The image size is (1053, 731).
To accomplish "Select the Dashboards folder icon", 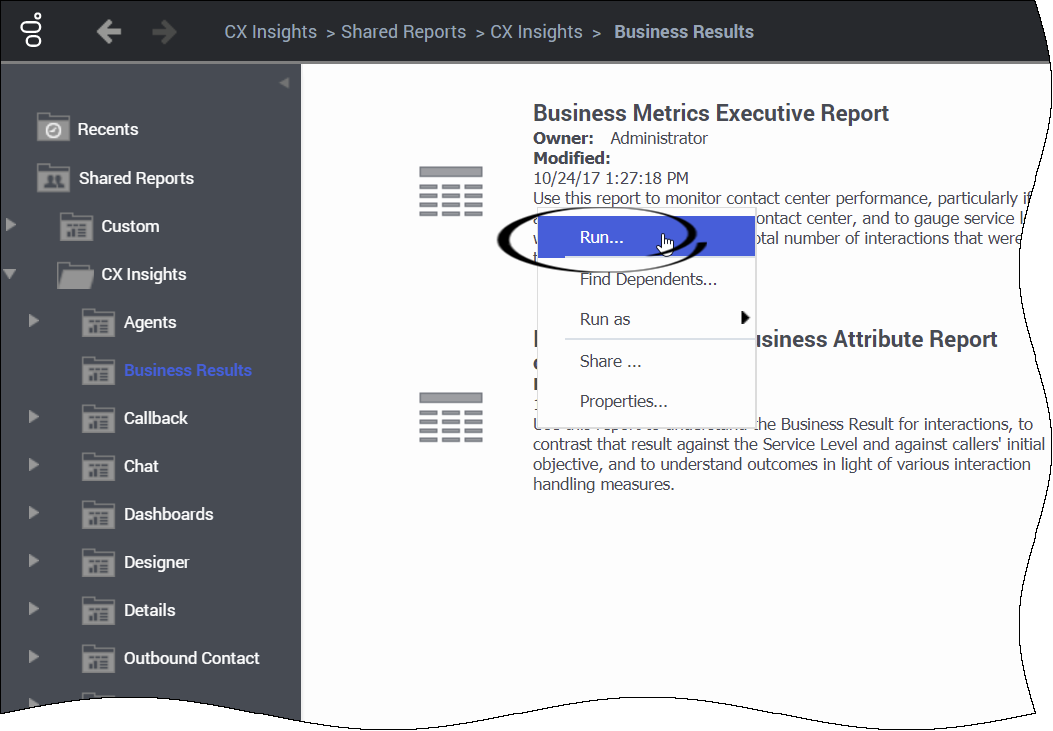I will (x=98, y=514).
